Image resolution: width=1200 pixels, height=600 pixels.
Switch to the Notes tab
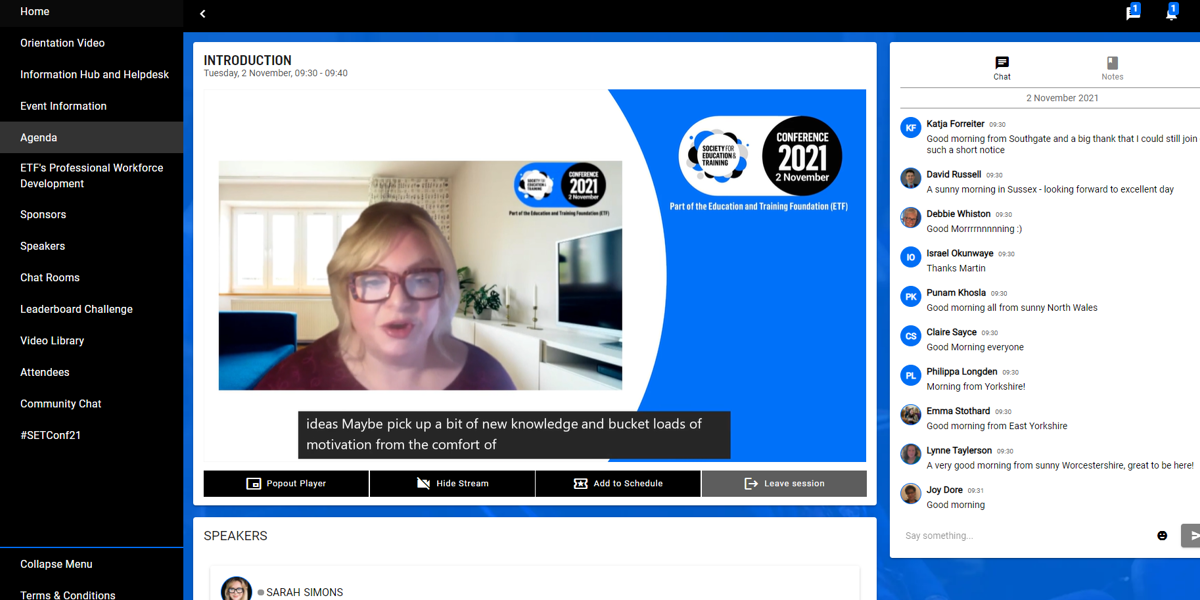coord(1112,68)
